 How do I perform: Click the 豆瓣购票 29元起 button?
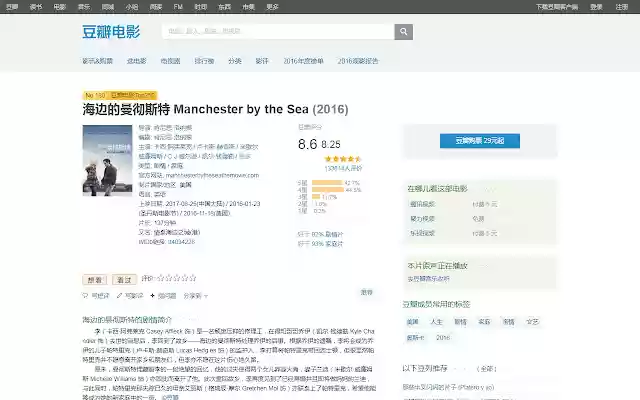(x=480, y=141)
